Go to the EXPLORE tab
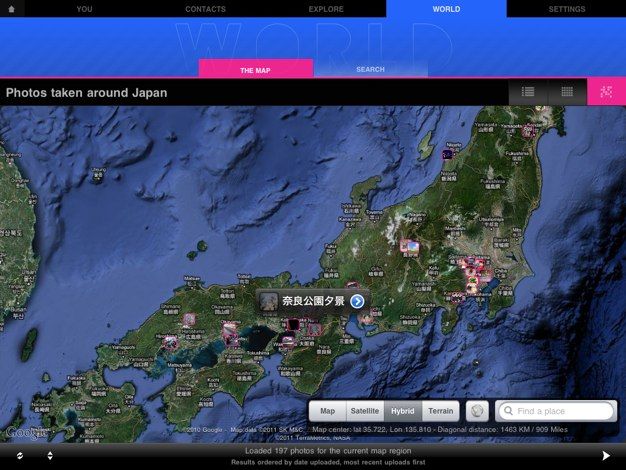 tap(326, 9)
